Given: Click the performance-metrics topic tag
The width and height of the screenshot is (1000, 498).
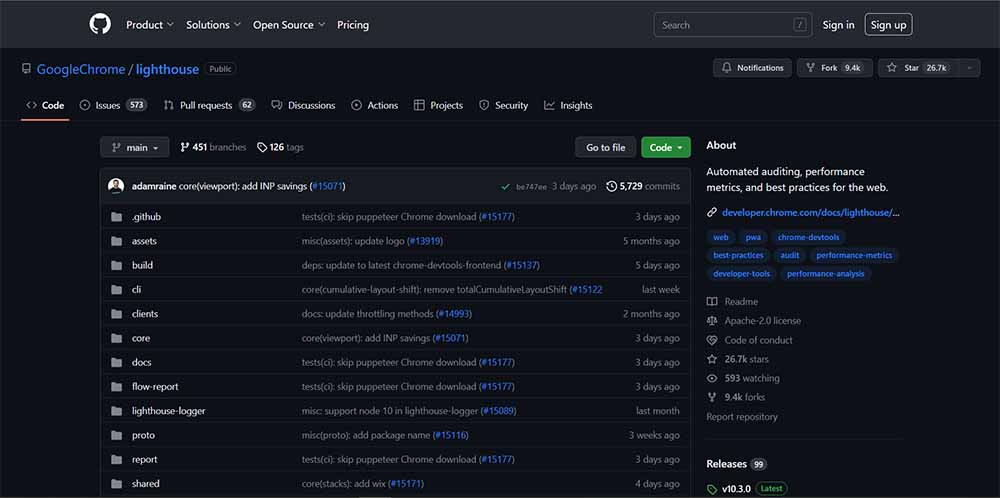Looking at the screenshot, I should [854, 255].
